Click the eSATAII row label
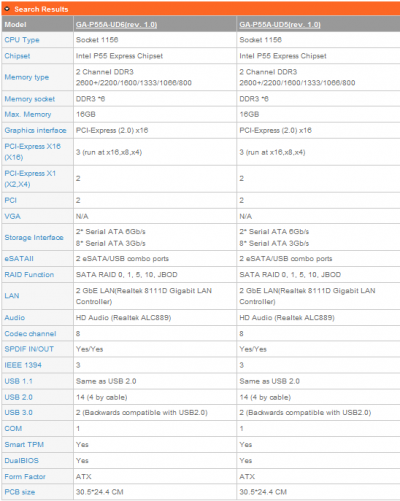400x501 pixels. pos(19,259)
